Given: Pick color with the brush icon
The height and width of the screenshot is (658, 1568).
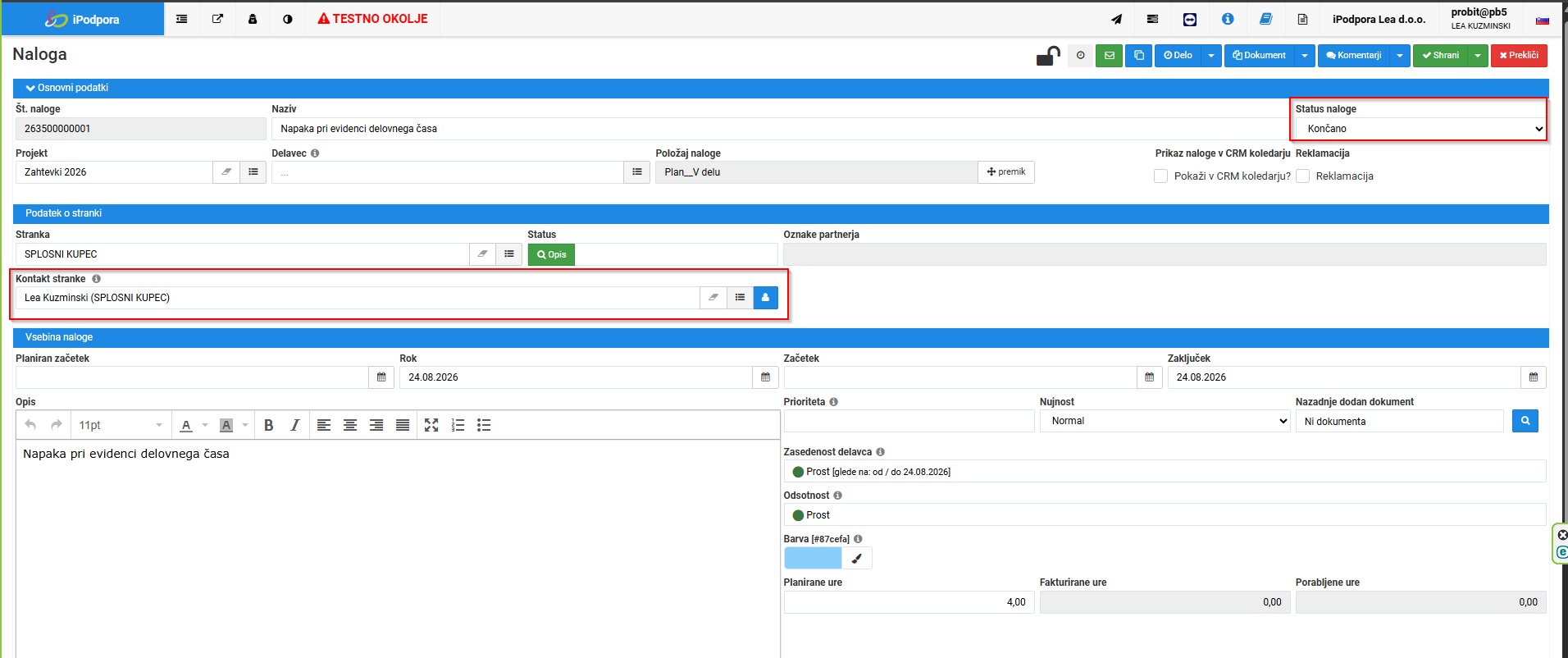Looking at the screenshot, I should [x=857, y=558].
